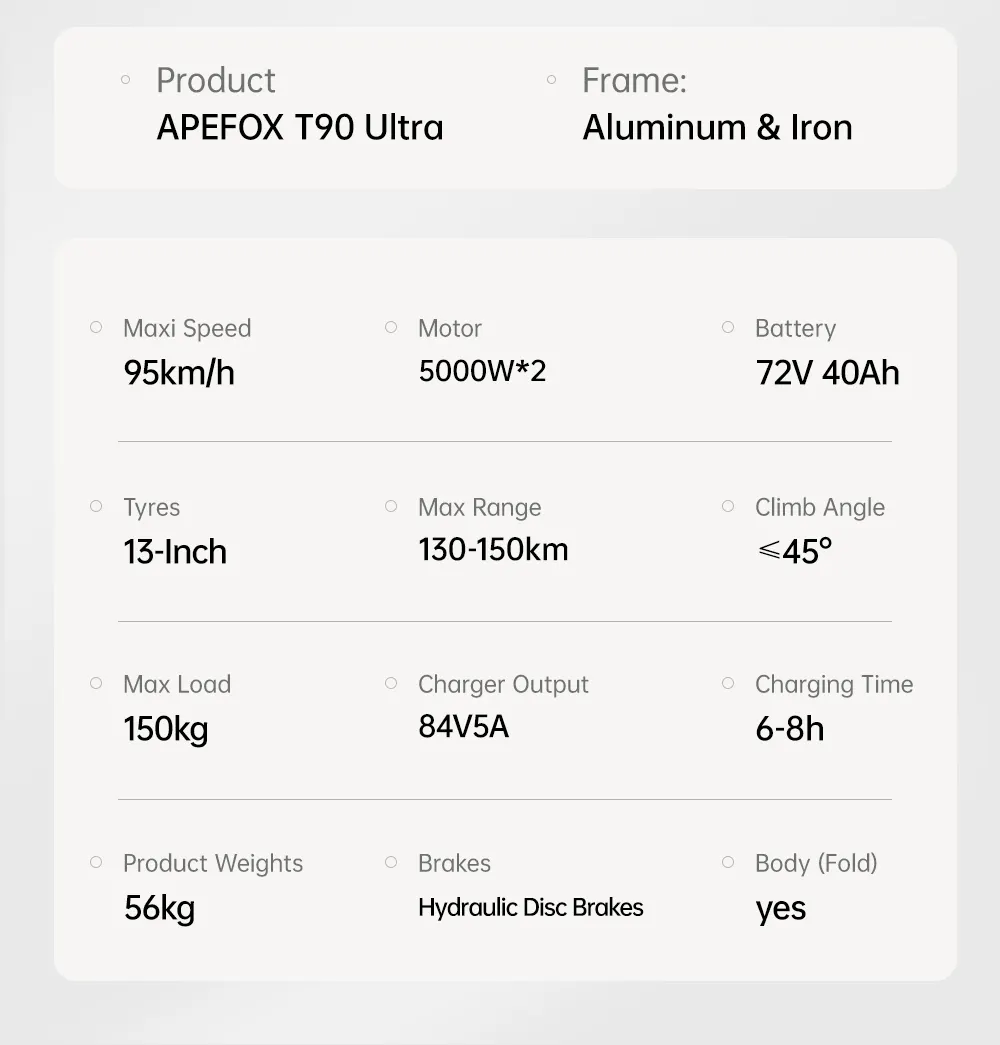Click the 95km/h speed value
Viewport: 1000px width, 1045px height.
[x=179, y=373]
